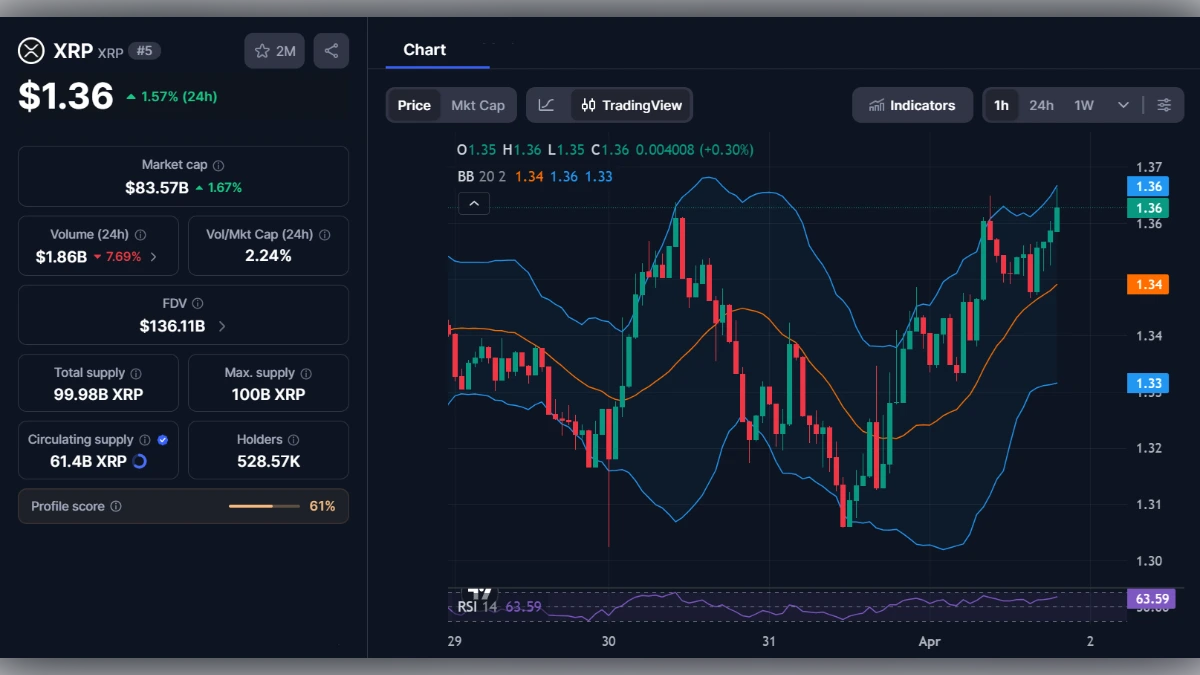Open the share options for XRP
Screen dimensions: 1200x675
click(x=331, y=50)
